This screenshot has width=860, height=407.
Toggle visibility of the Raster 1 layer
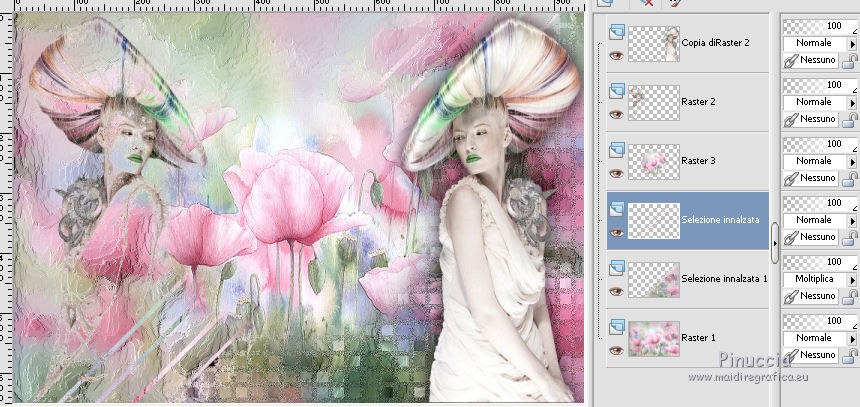pos(616,351)
